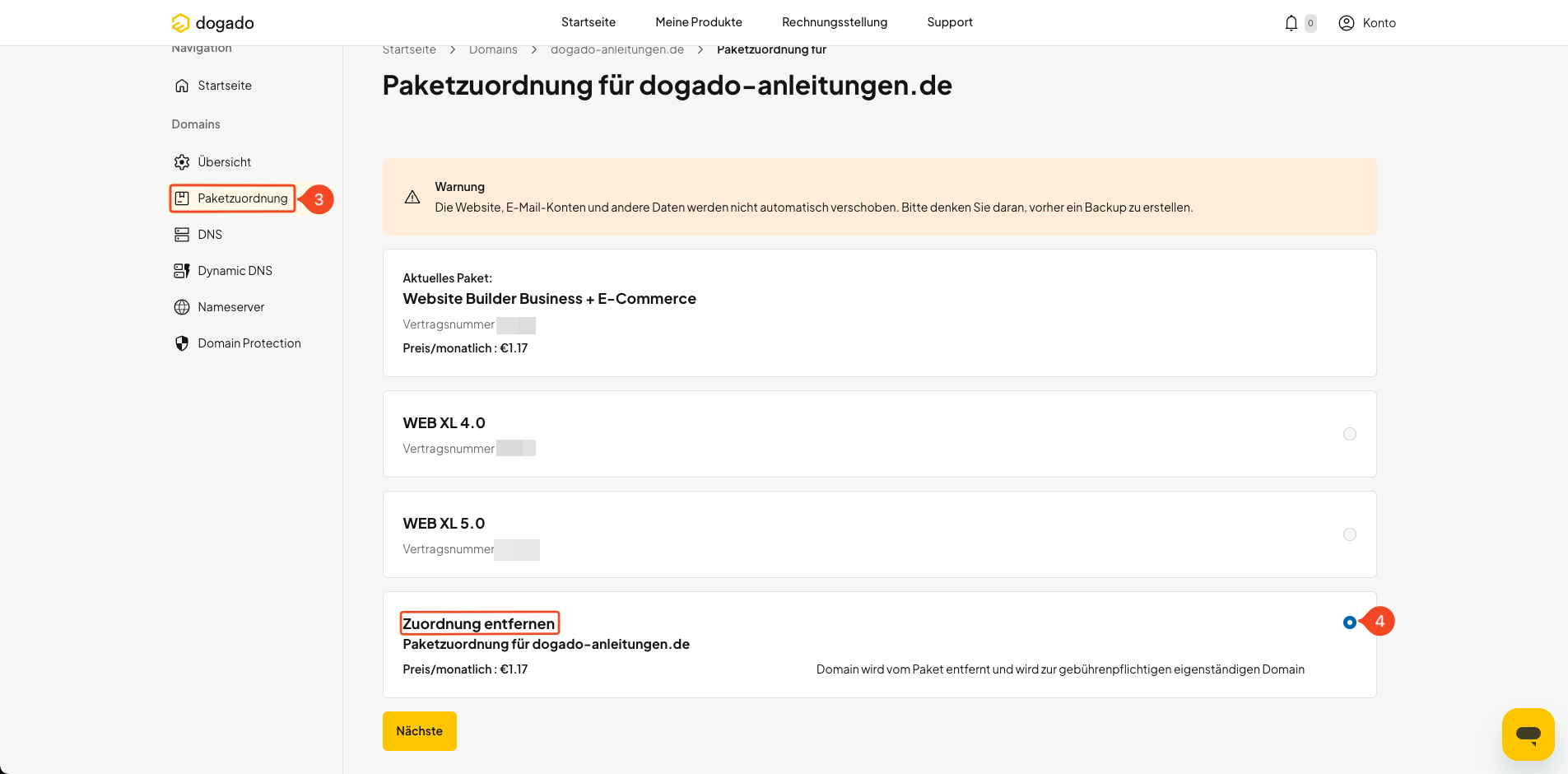Screen dimensions: 1568x774
Task: Click Website Builder Business + E-Commerce title
Action: pyautogui.click(x=550, y=299)
